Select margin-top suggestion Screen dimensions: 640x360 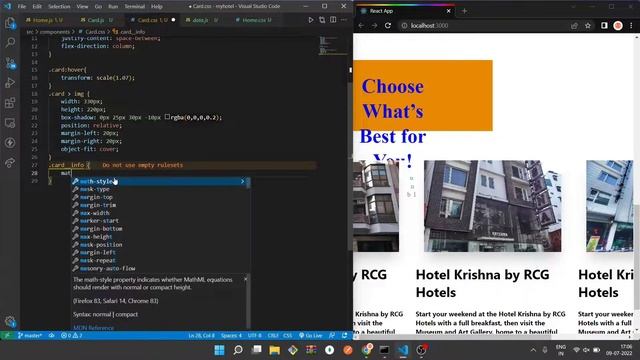[160, 197]
